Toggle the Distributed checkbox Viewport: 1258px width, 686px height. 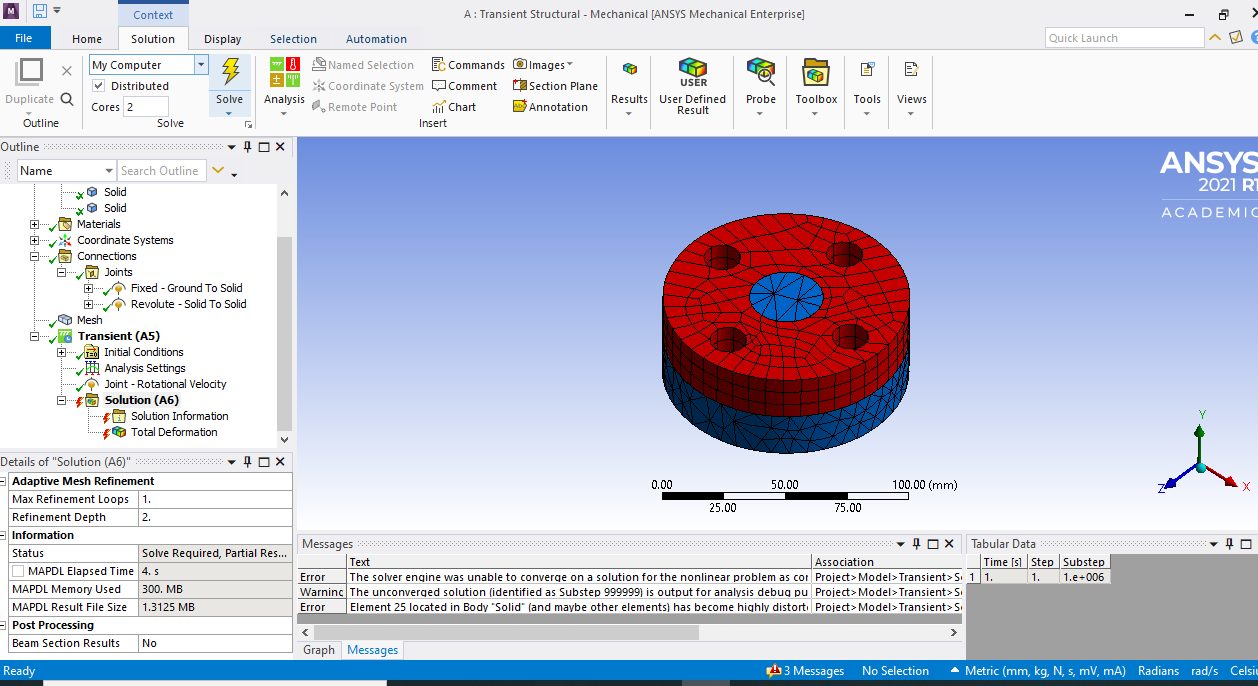pos(99,86)
